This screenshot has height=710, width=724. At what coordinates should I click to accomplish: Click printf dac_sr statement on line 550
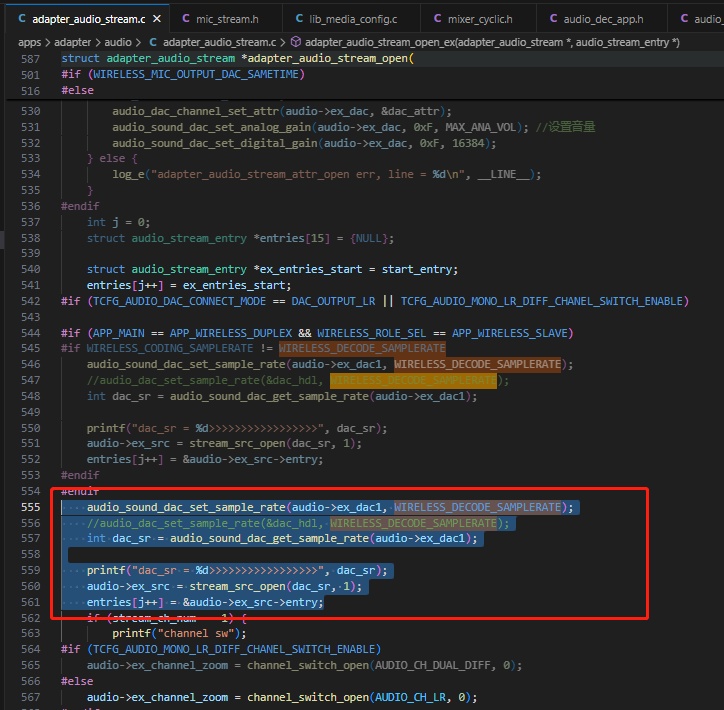[x=237, y=428]
